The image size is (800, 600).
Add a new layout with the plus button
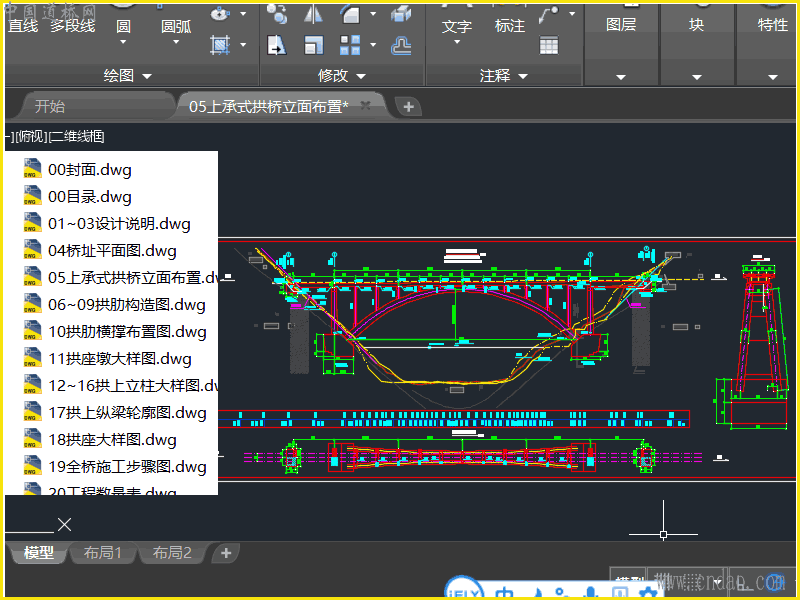pyautogui.click(x=226, y=553)
